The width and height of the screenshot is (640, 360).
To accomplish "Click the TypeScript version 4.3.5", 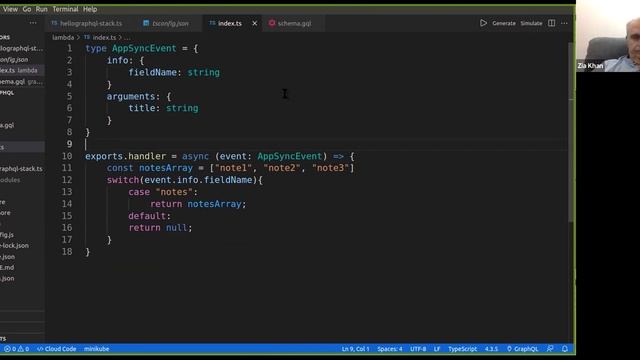I will (x=491, y=349).
